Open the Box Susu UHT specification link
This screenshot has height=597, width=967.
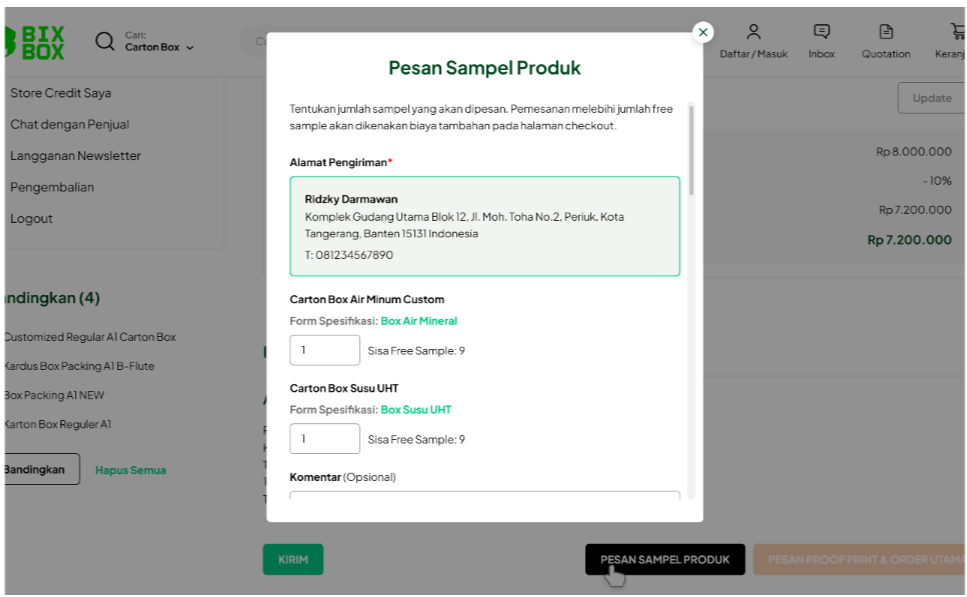415,409
